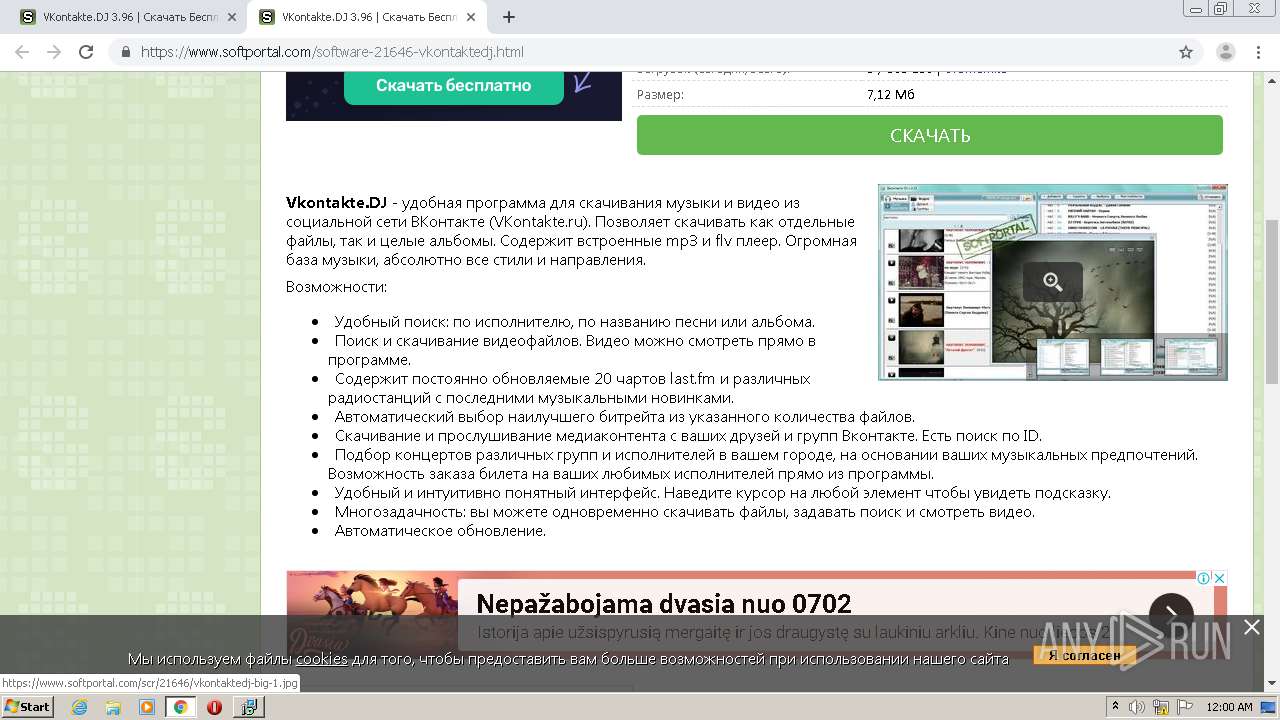Screen dimensions: 1280x720
Task: Close the first browser tab
Action: tap(232, 17)
